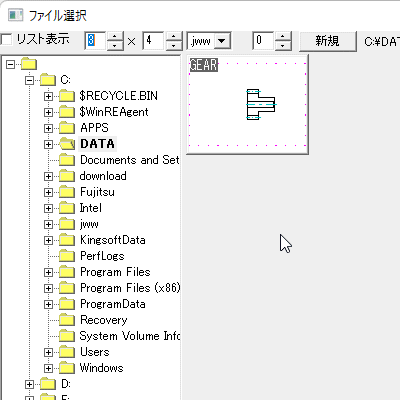Screen dimensions: 400x400
Task: Click the column count input field
Action: pos(95,41)
